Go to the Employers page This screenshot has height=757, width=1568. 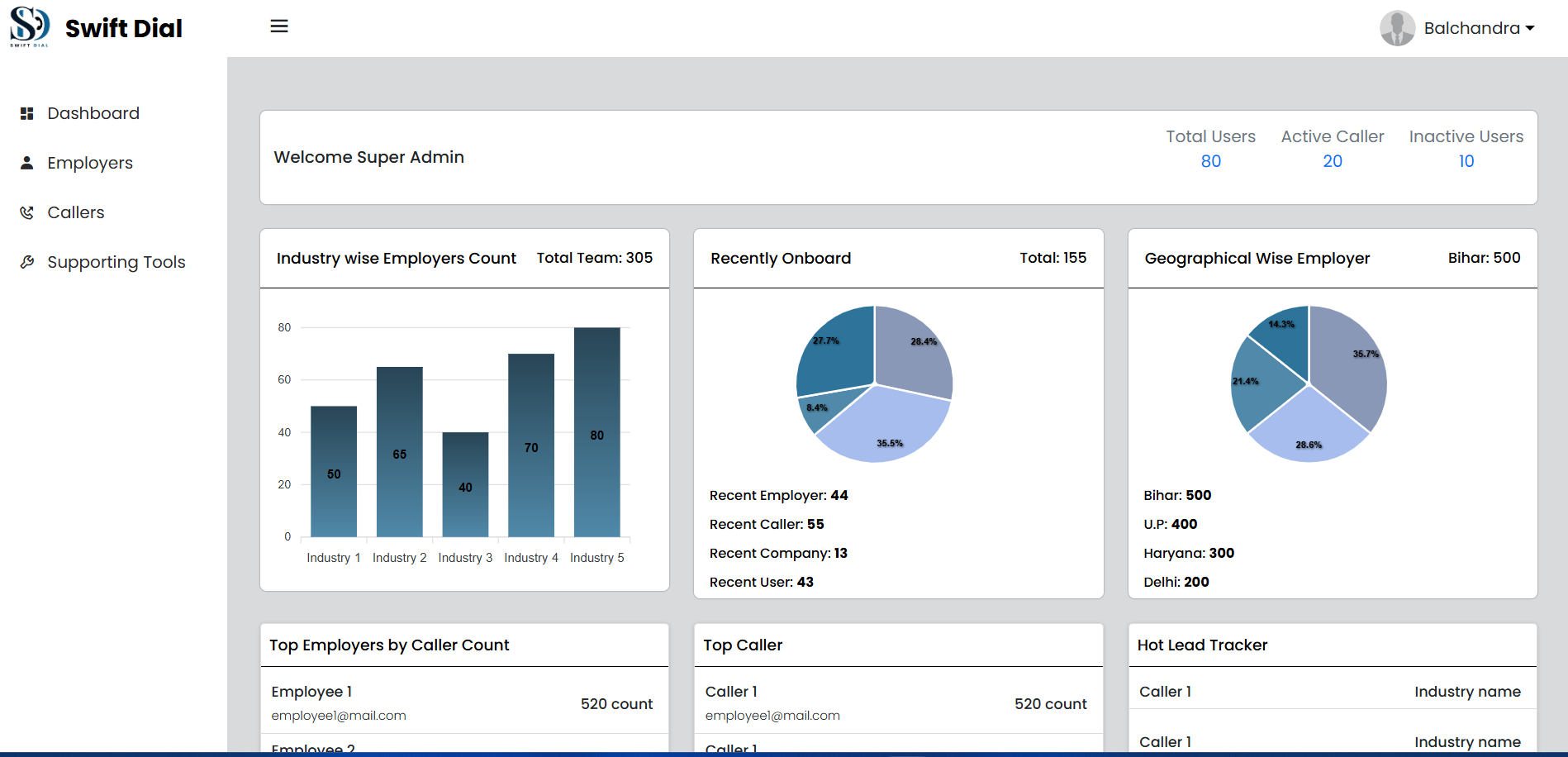[x=89, y=163]
